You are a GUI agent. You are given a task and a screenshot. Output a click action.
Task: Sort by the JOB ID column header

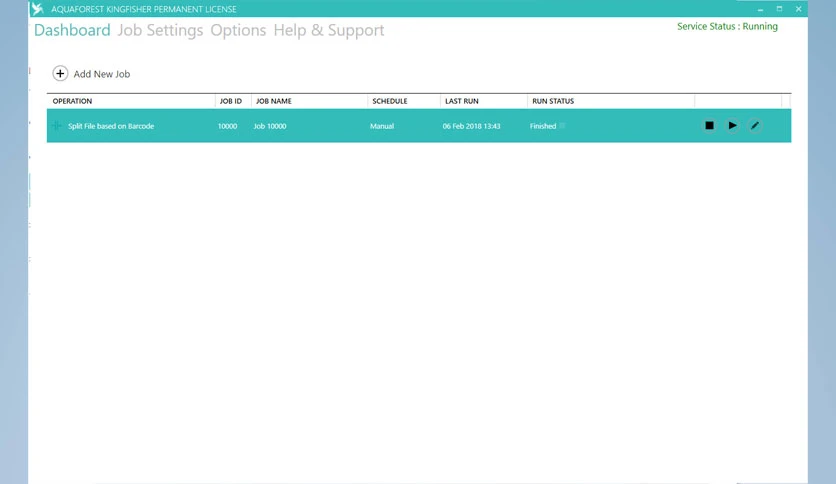pyautogui.click(x=231, y=101)
